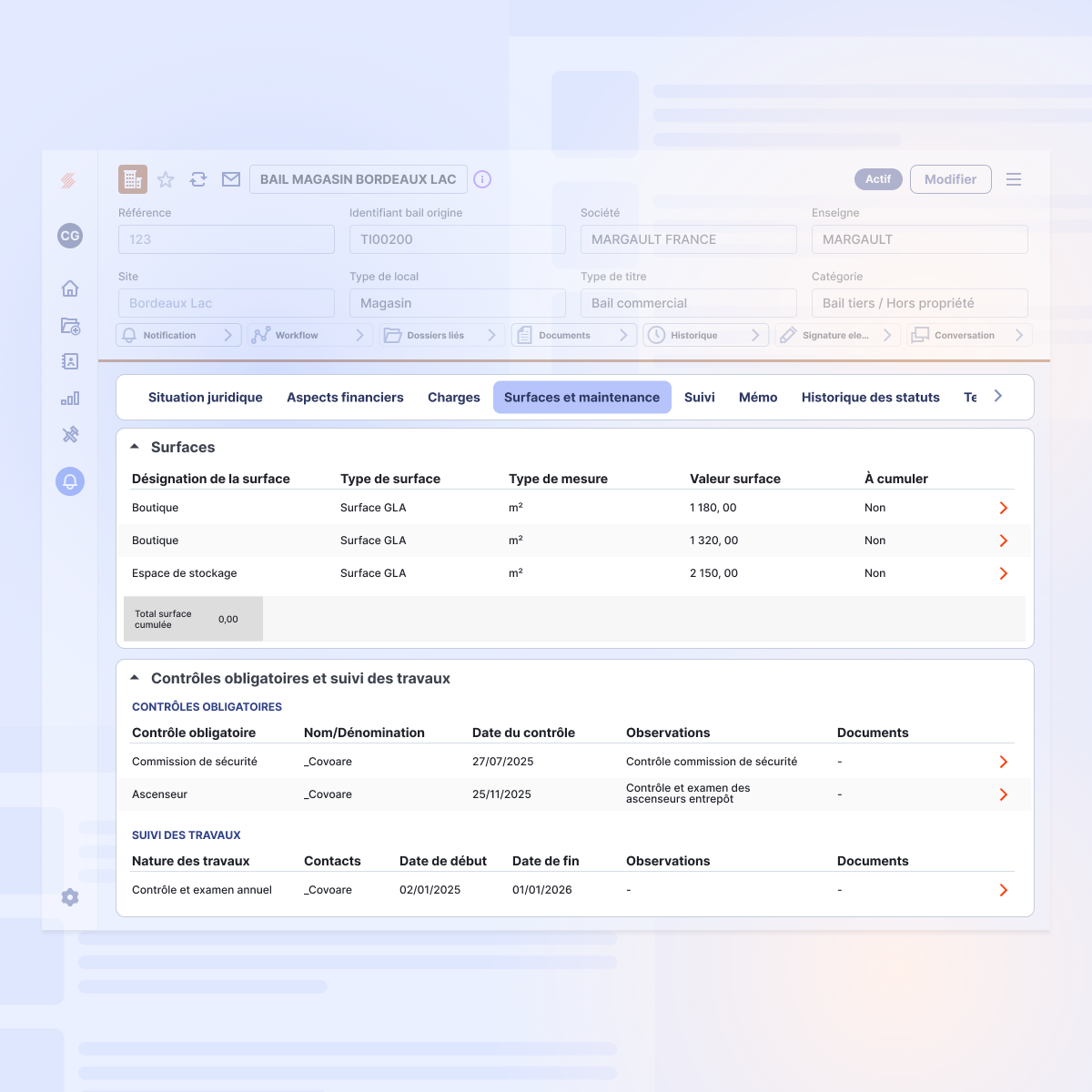The height and width of the screenshot is (1092, 1092).
Task: Switch to Historique des statuts tab
Action: coord(871,398)
